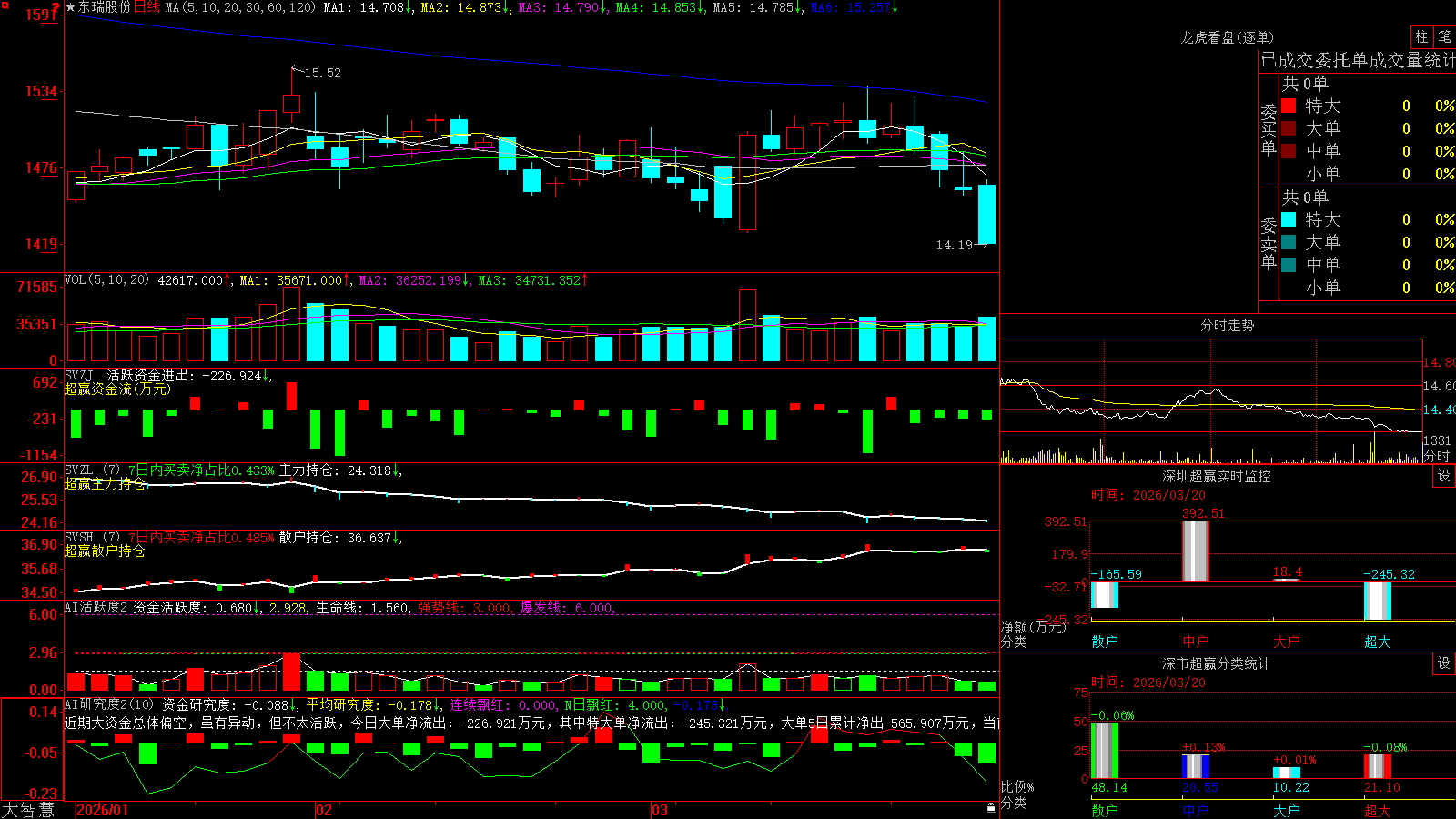The height and width of the screenshot is (819, 1456).
Task: Click the teal 大单 sell-order swatch
Action: [1289, 242]
